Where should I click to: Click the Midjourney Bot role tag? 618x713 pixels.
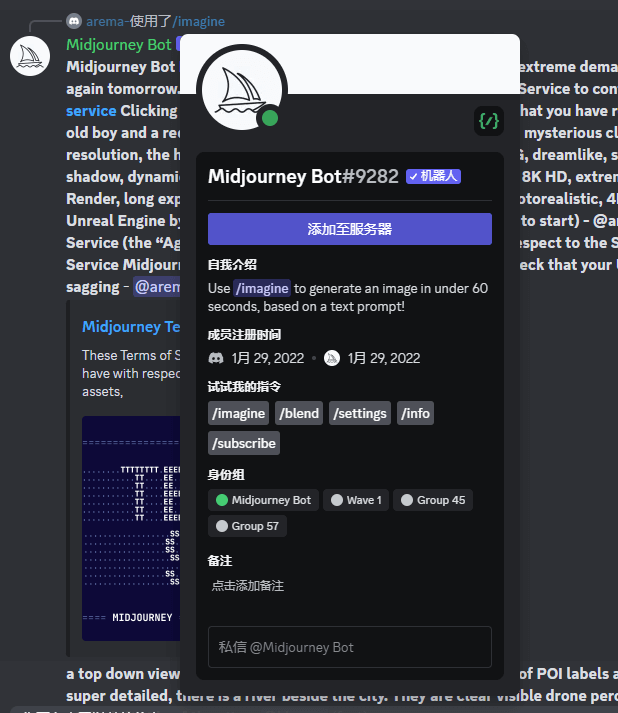[263, 500]
